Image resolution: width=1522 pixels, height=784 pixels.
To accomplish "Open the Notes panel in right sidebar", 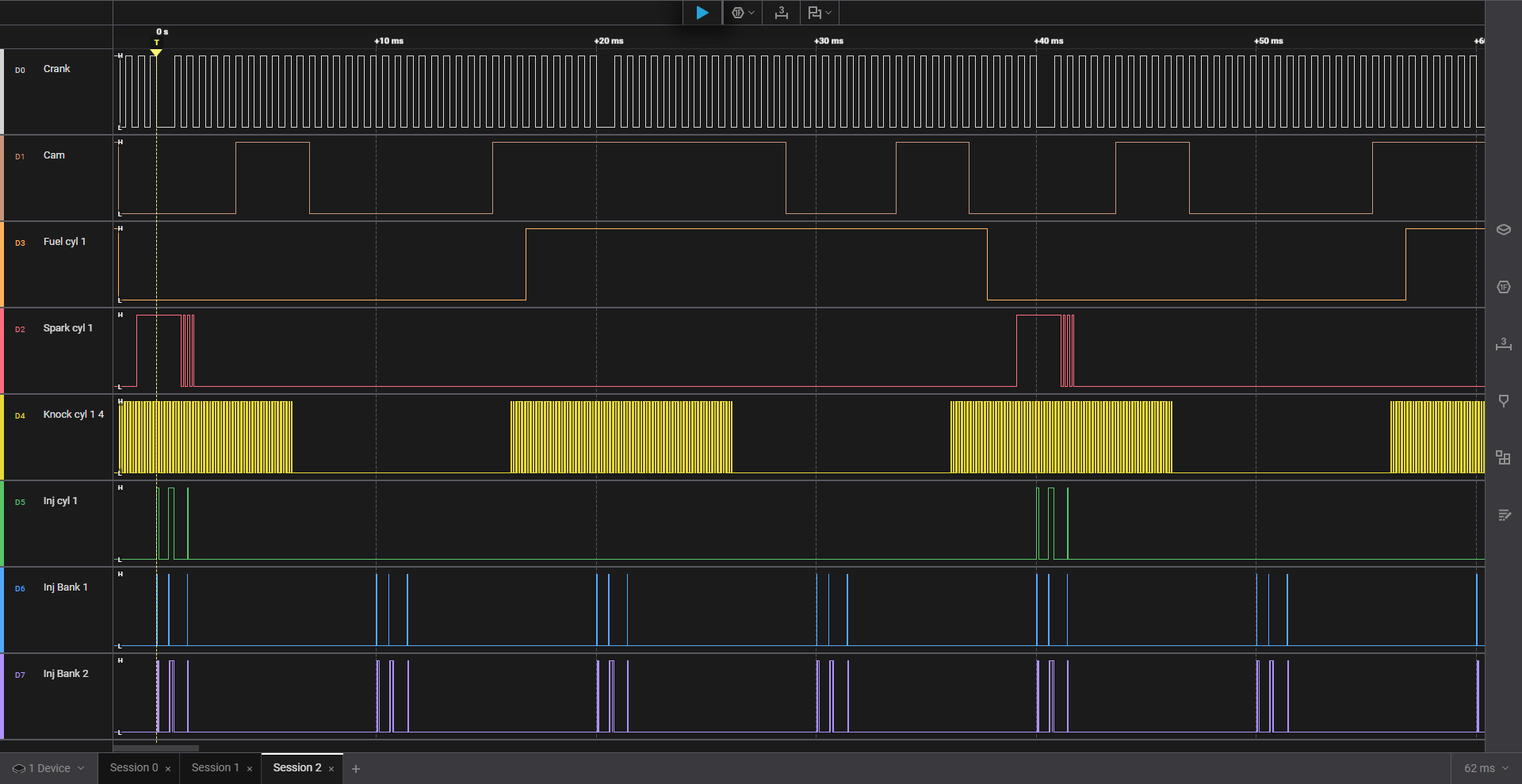I will (x=1504, y=515).
